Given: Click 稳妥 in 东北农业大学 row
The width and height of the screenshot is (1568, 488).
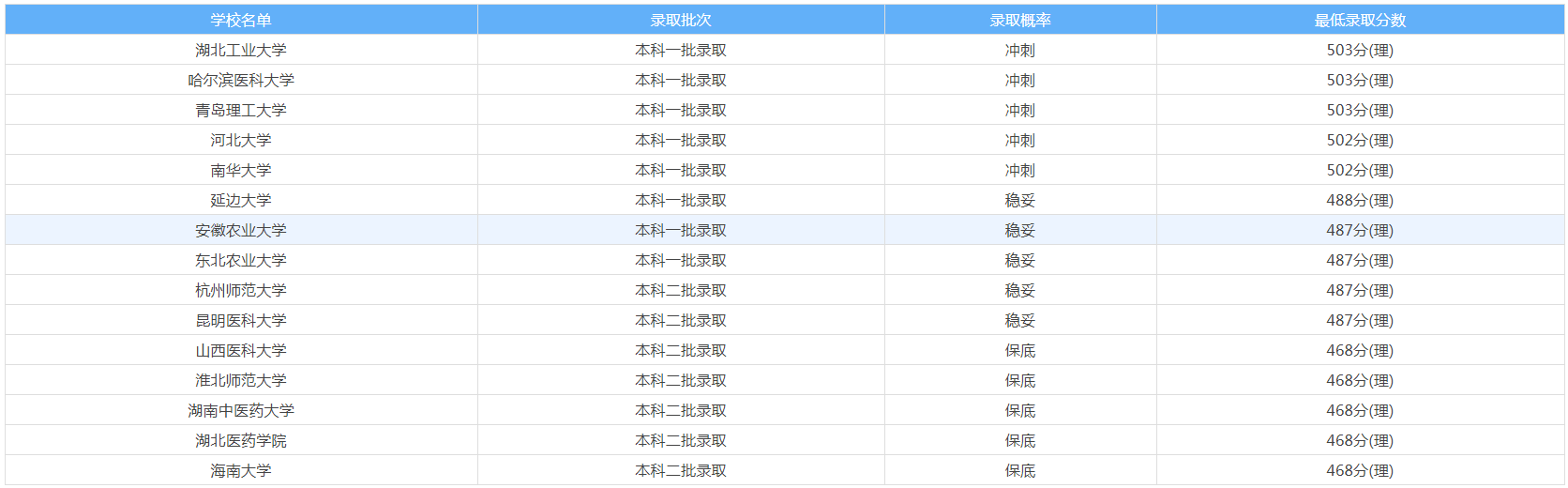Looking at the screenshot, I should coord(1020,260).
